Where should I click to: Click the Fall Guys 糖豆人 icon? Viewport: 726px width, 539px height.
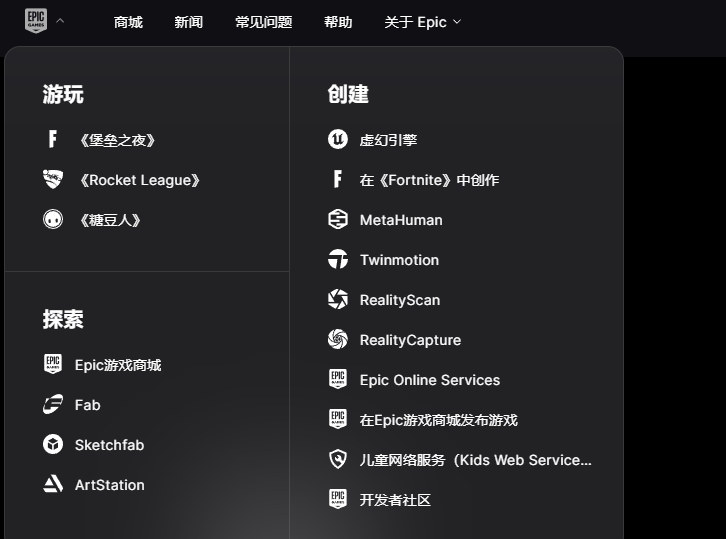tap(53, 220)
